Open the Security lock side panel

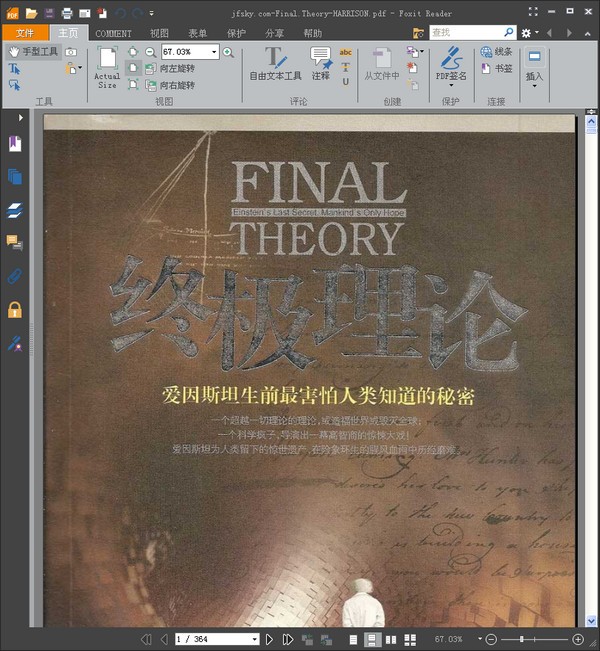15,310
